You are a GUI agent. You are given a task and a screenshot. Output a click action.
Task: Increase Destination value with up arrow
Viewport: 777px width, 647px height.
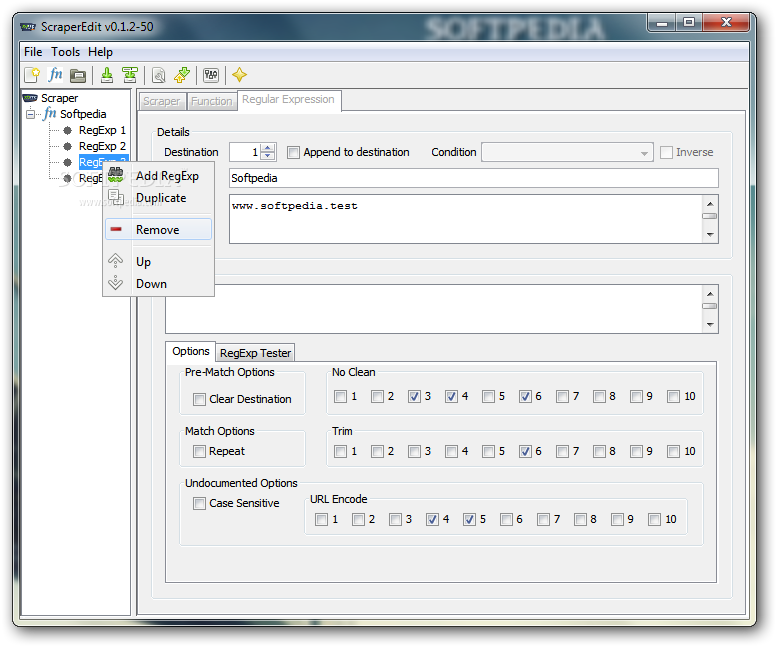tap(268, 148)
